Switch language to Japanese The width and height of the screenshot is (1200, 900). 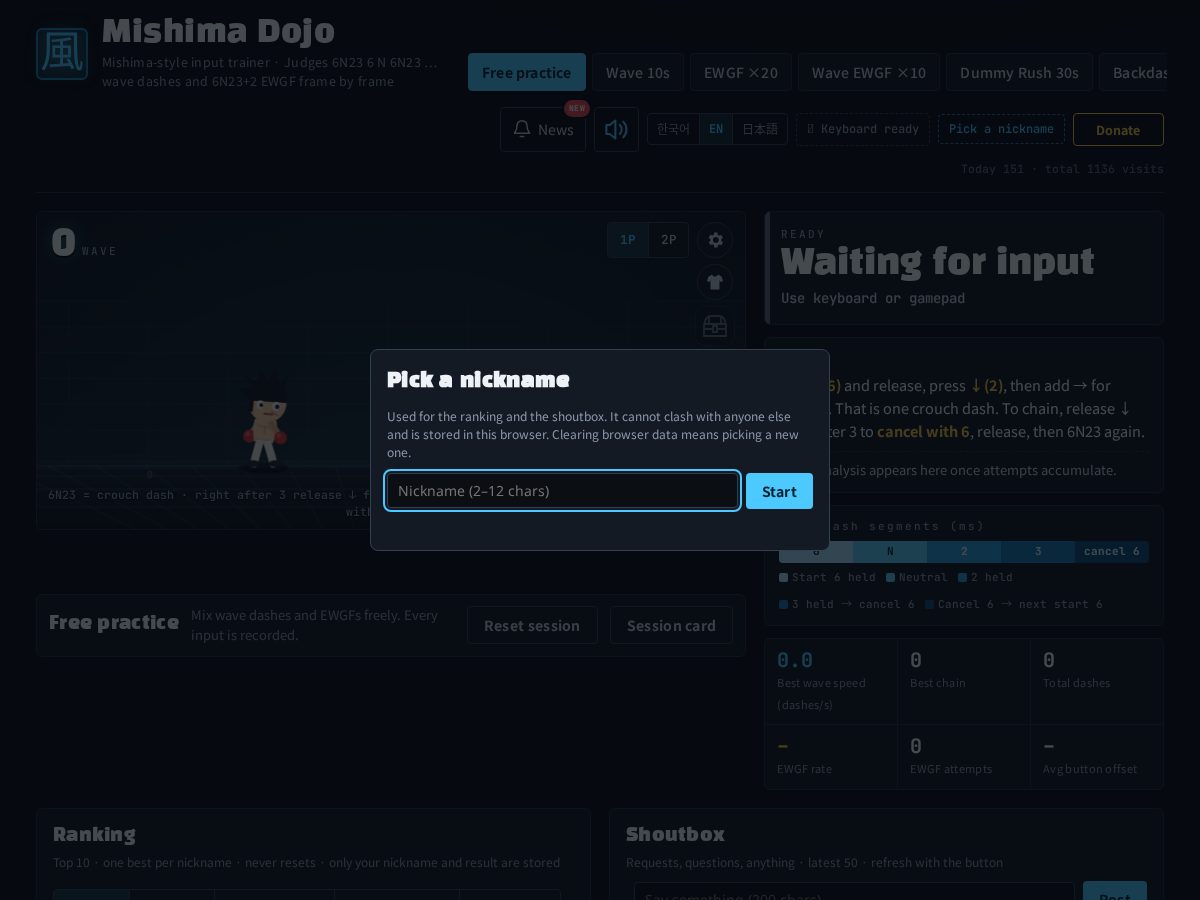760,129
